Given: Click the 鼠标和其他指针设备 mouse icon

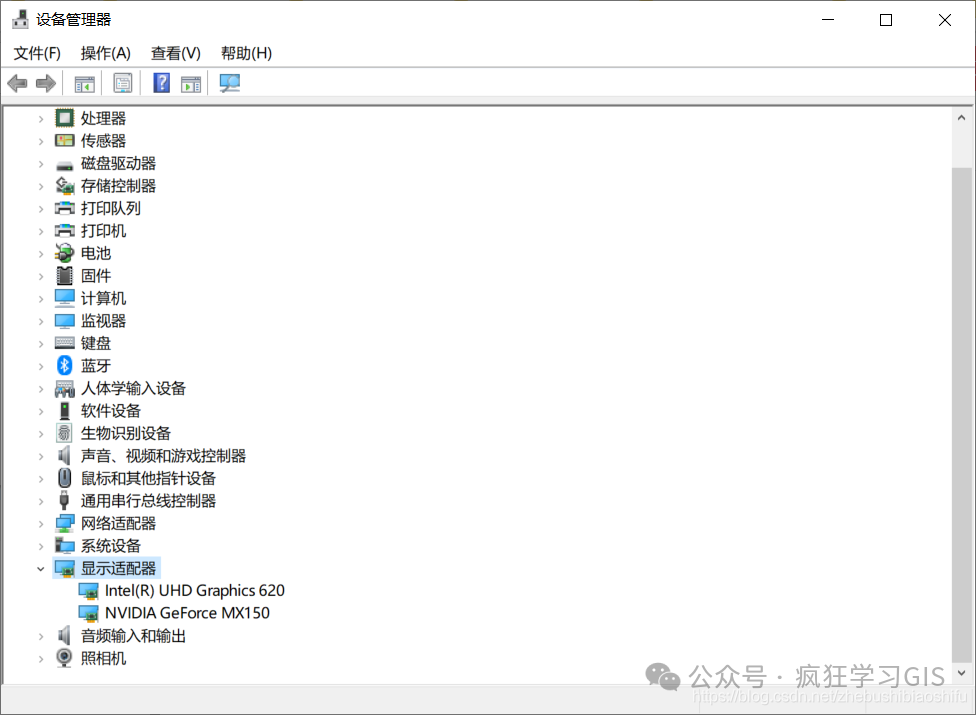Looking at the screenshot, I should tap(64, 478).
